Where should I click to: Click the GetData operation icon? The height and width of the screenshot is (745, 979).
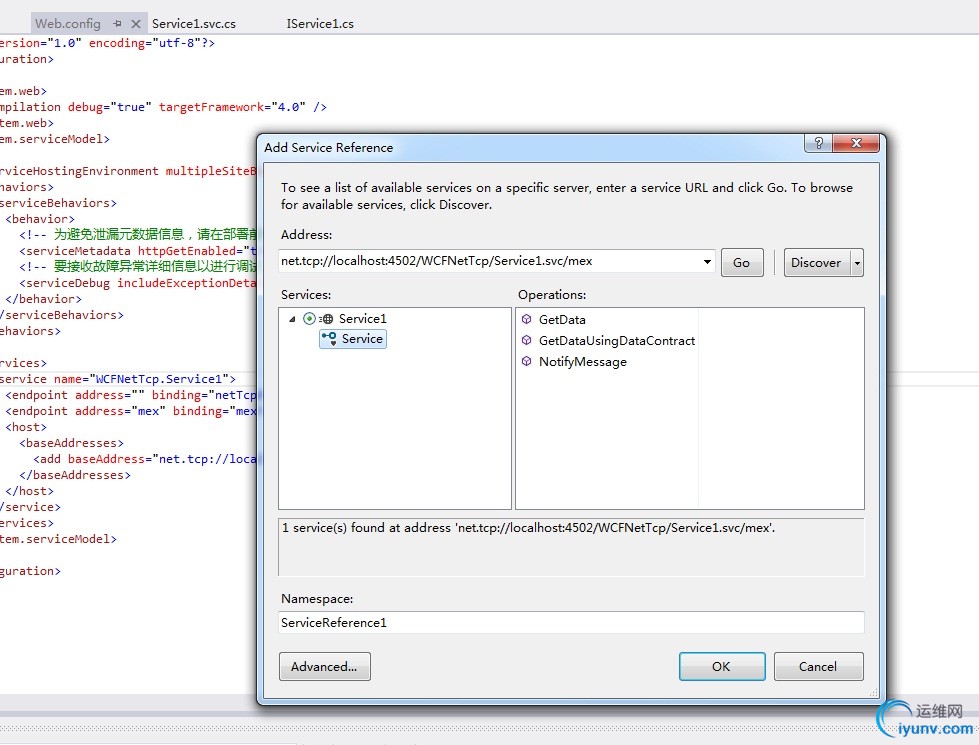(x=526, y=319)
